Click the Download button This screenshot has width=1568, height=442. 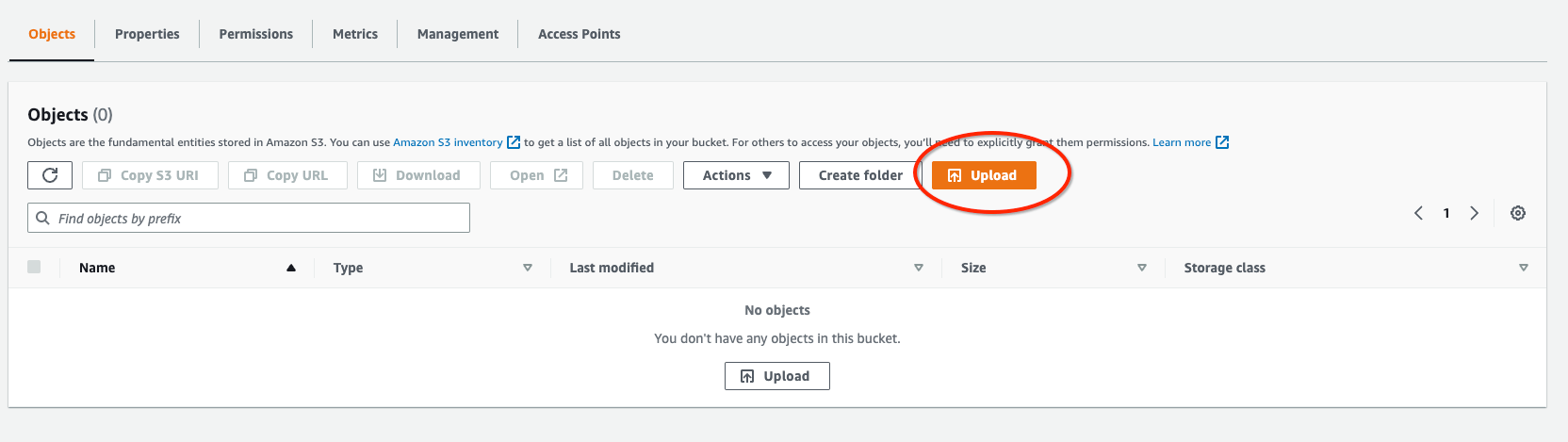(x=418, y=175)
